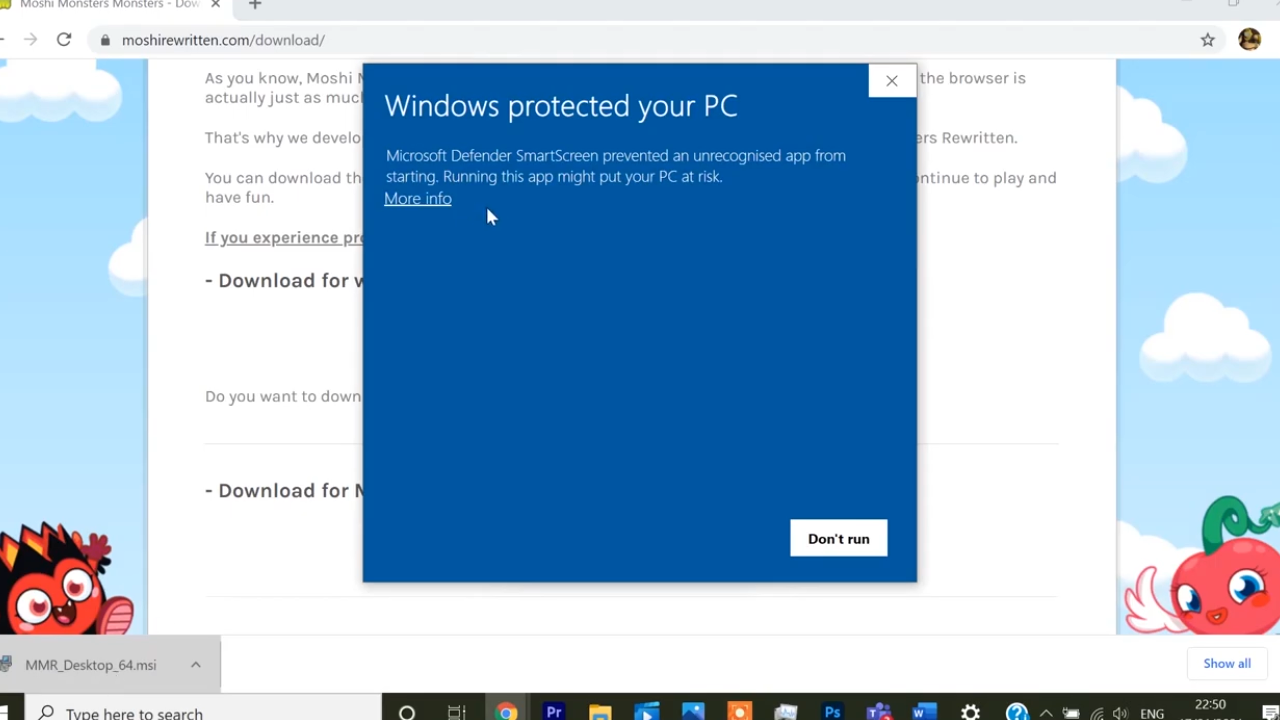1280x720 pixels.
Task: Click the Don't run button
Action: coord(838,538)
